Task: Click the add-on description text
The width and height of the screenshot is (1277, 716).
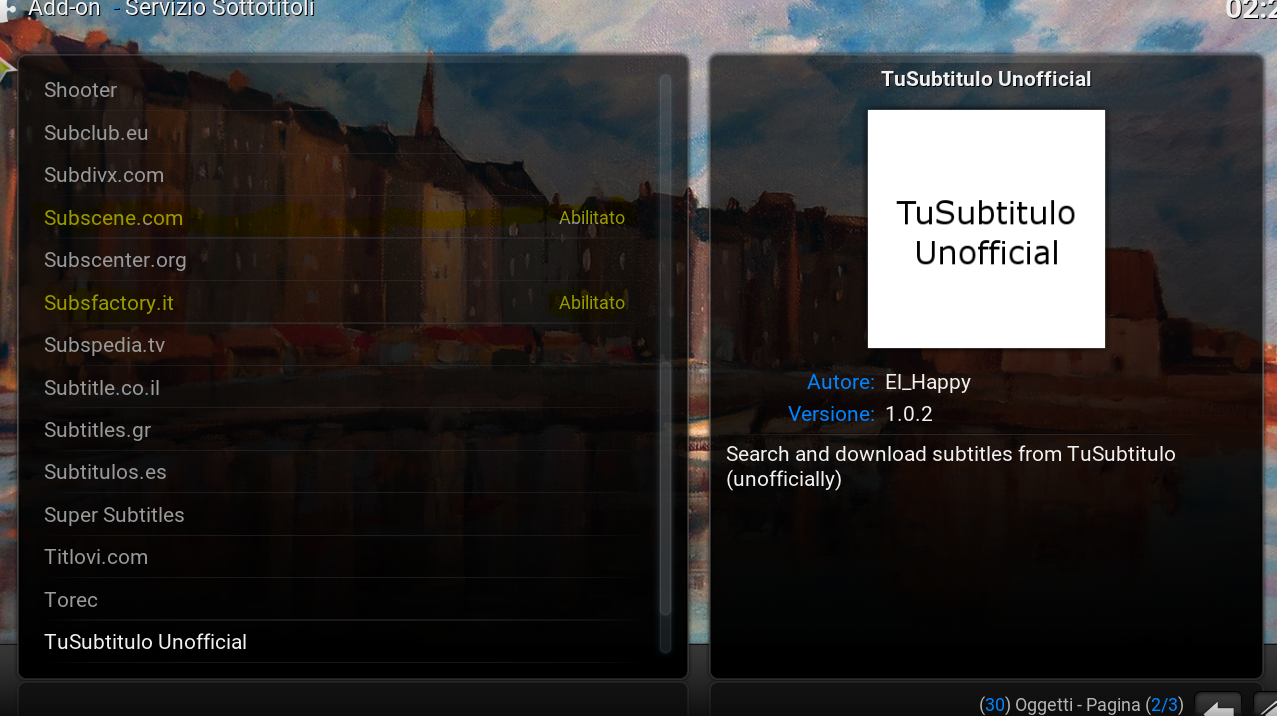Action: click(x=950, y=466)
